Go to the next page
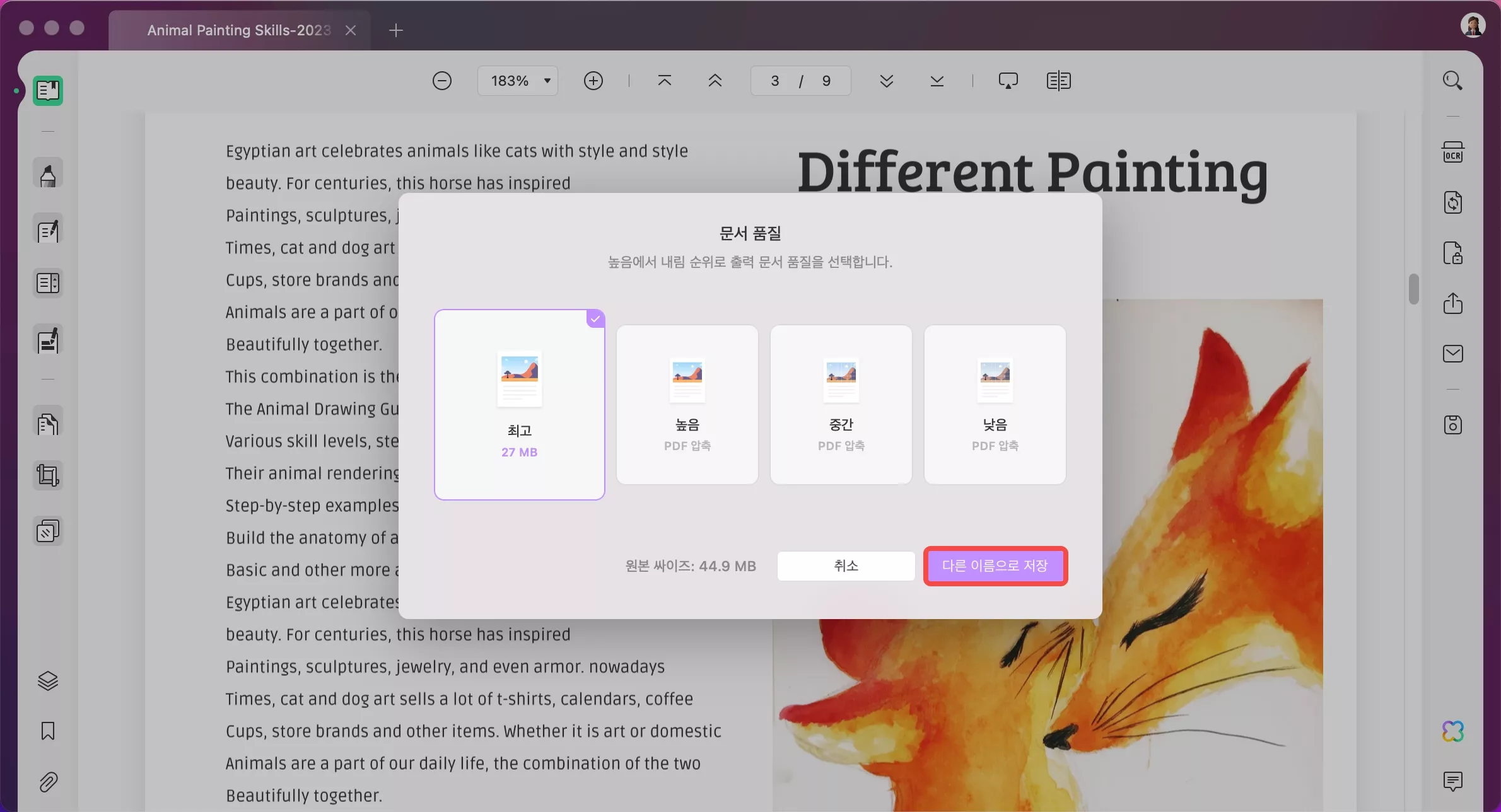 click(887, 81)
